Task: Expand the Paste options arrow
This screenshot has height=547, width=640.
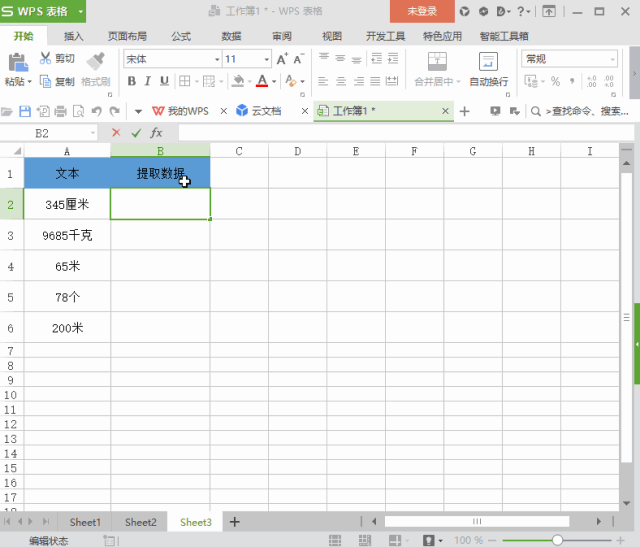Action: tap(29, 82)
